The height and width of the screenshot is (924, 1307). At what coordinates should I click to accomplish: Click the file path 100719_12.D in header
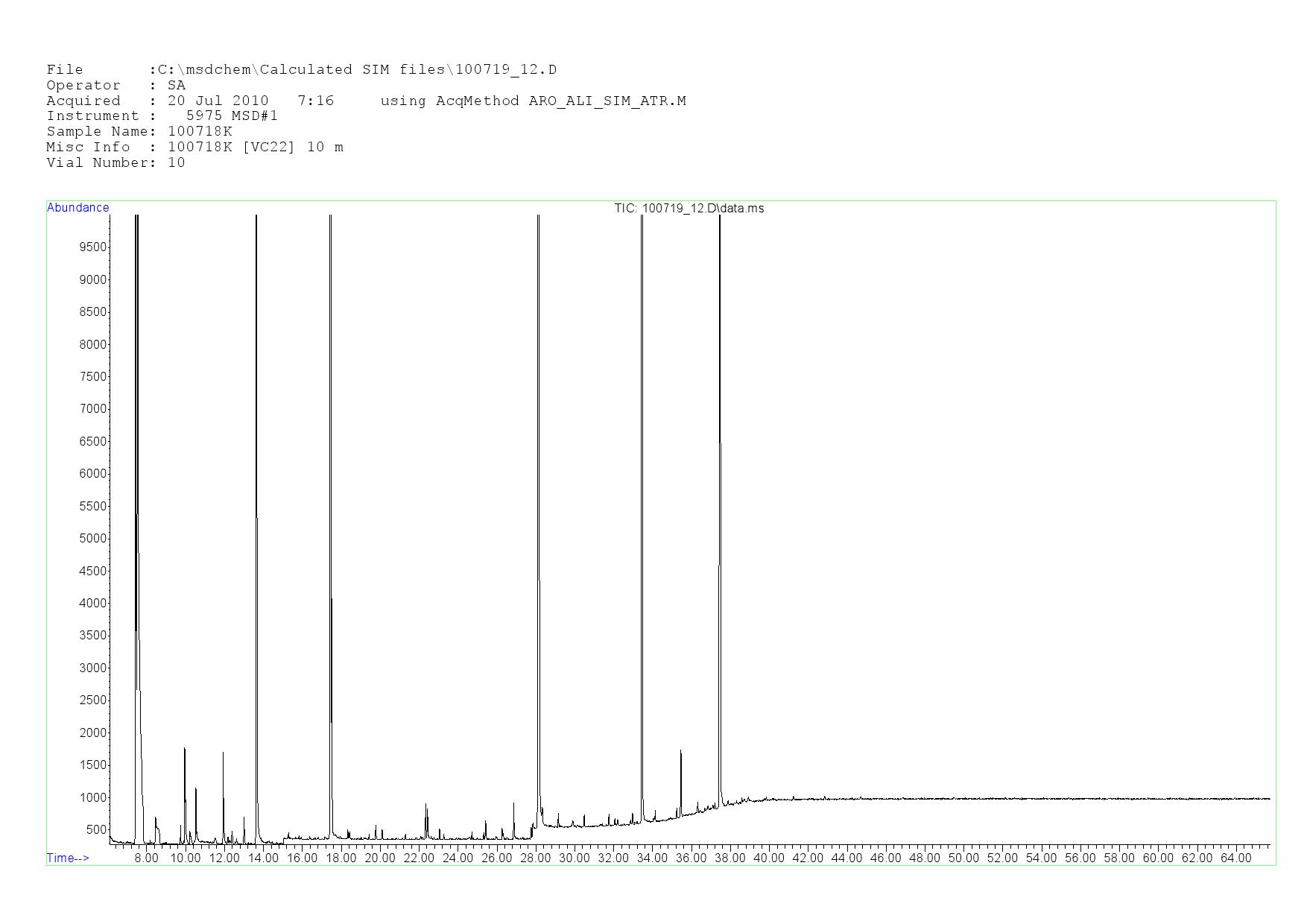(505, 70)
